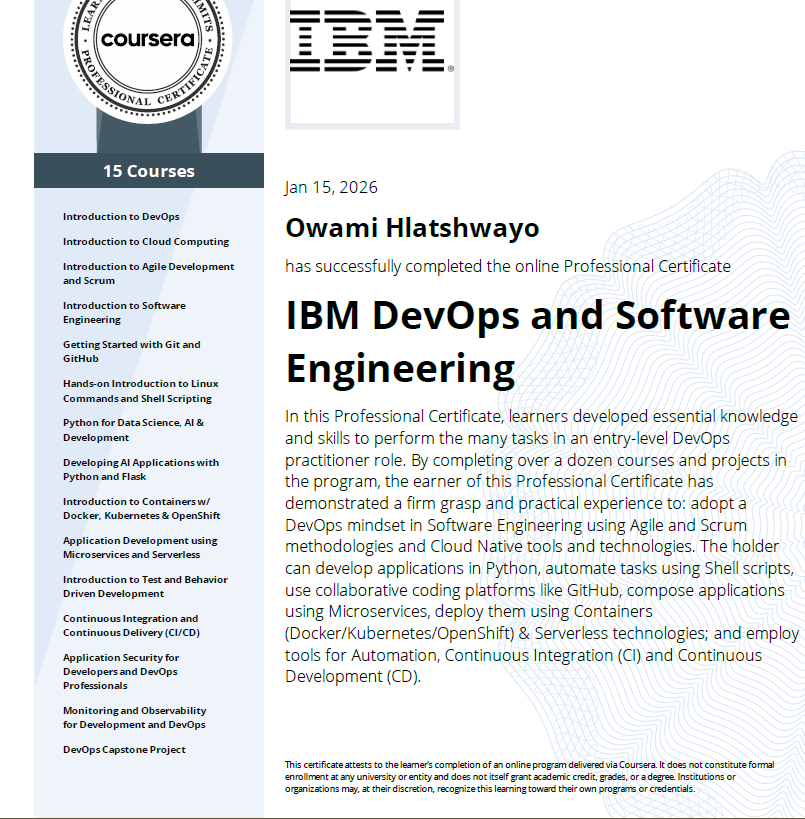Viewport: 805px width, 819px height.
Task: Click Introduction to Test and Behavior Driven Development
Action: 145,587
